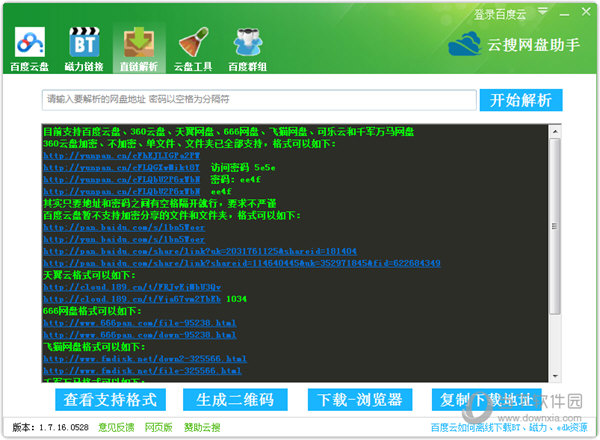Screen dimensions: 600x440
Task: Click the cloud.189.cn link followed by 1034
Action: [132, 299]
